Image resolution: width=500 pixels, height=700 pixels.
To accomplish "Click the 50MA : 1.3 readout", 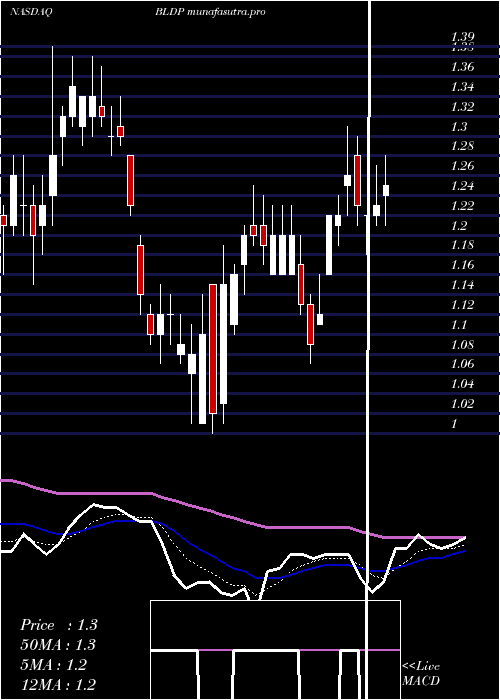I will click(58, 645).
